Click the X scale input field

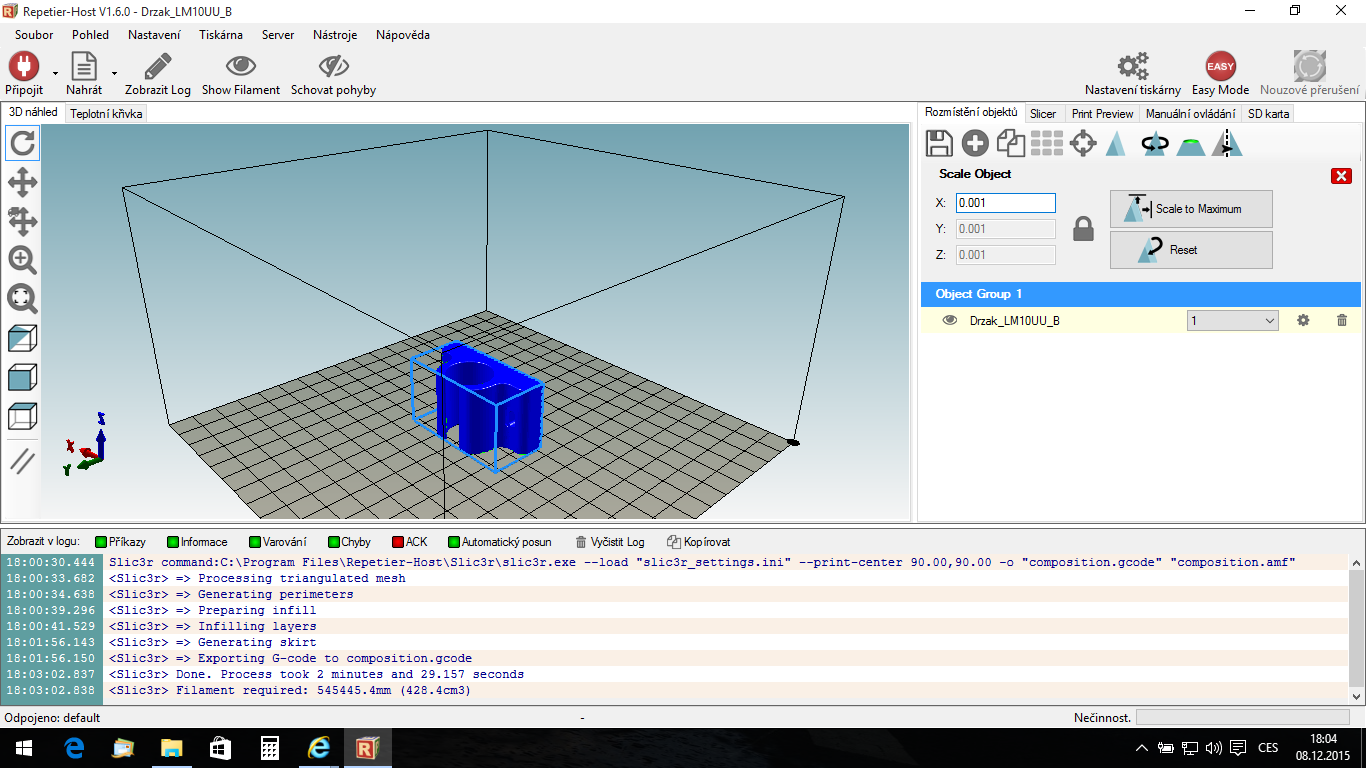pos(1005,203)
